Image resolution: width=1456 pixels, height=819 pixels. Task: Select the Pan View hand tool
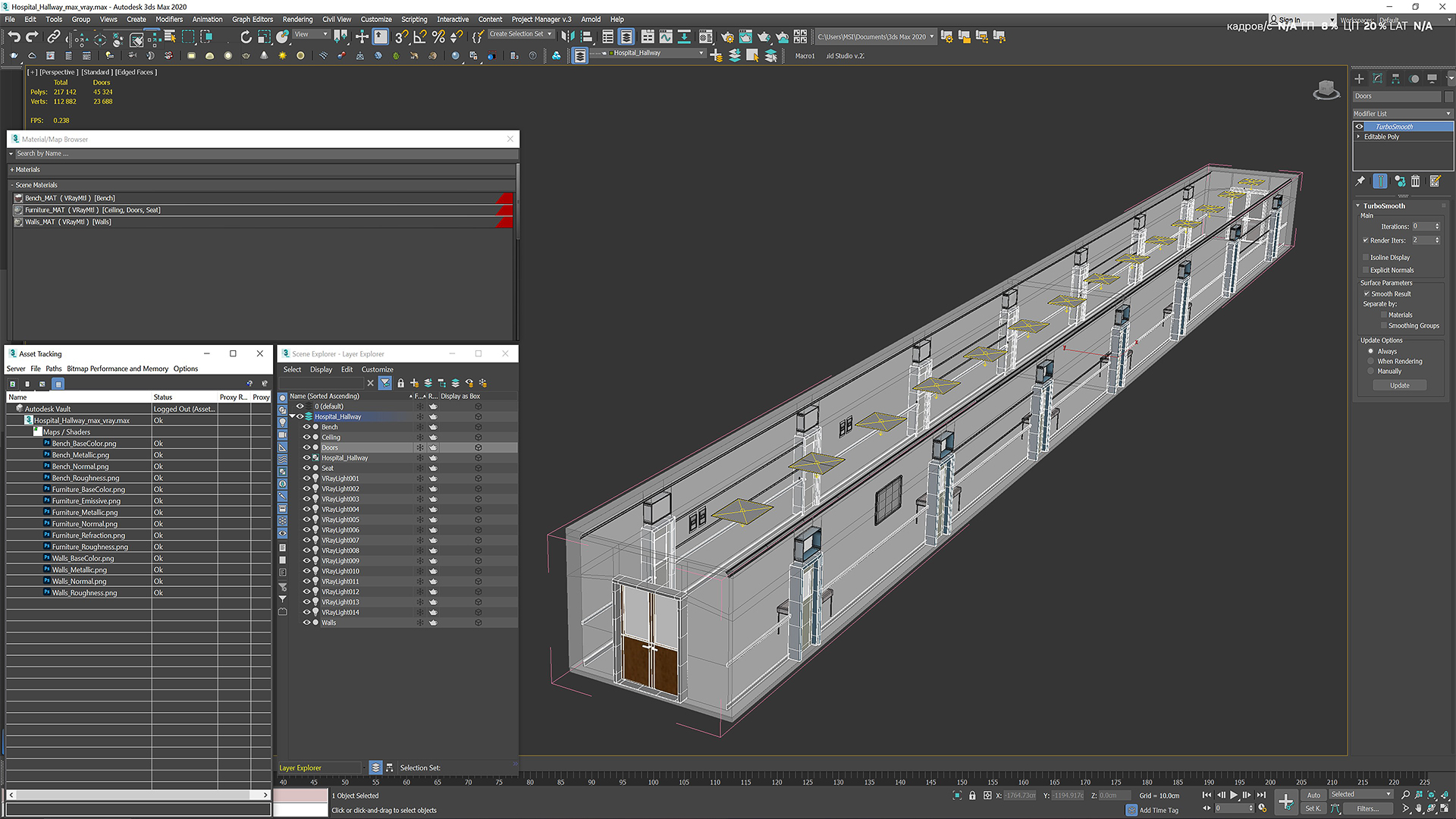(1419, 808)
